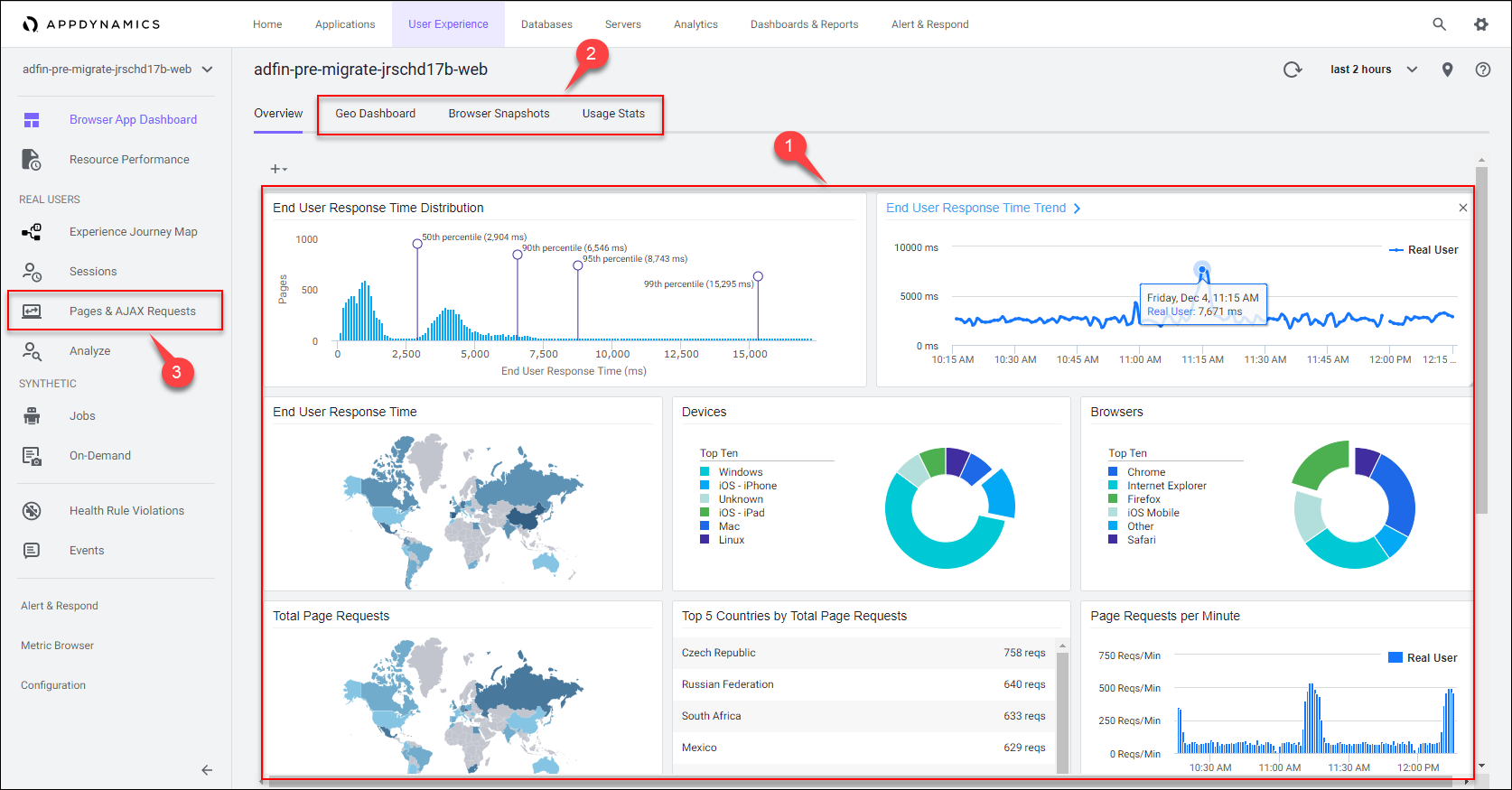The image size is (1512, 790).
Task: Open Experience Journey Map in sidebar
Action: click(133, 232)
